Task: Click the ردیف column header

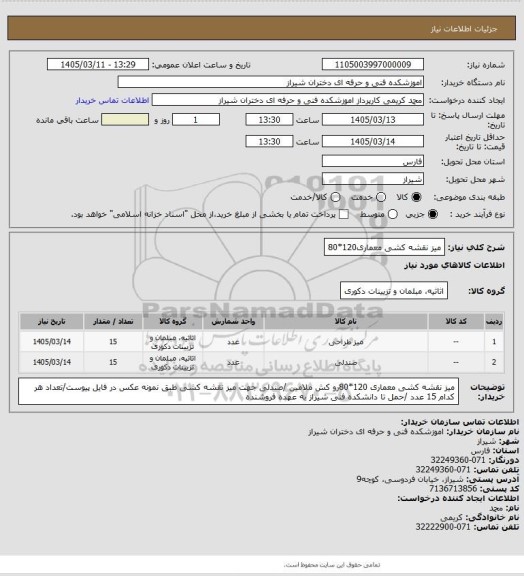Action: pyautogui.click(x=494, y=321)
